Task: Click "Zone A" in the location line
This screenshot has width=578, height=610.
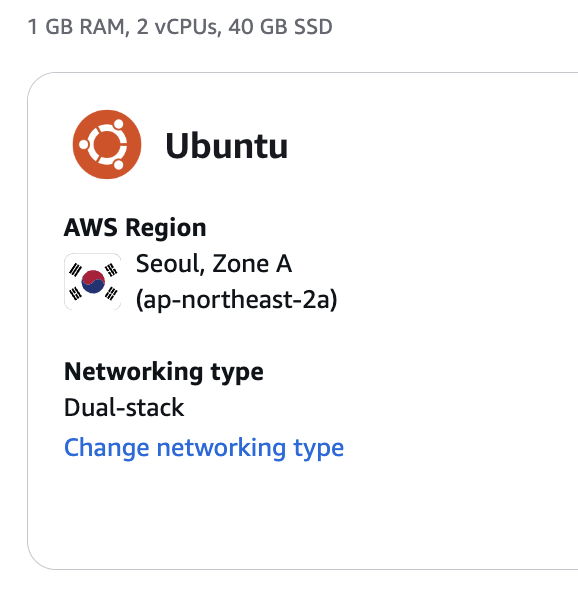Action: click(x=252, y=264)
